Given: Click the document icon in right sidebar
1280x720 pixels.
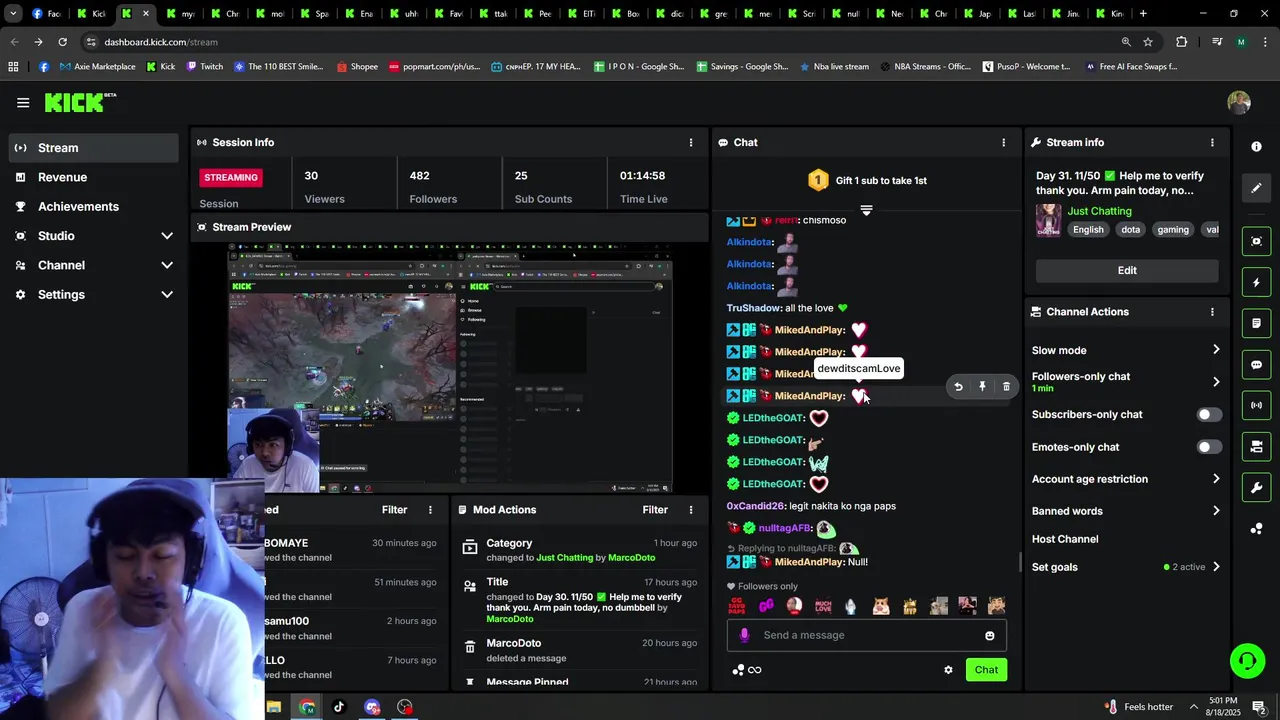Looking at the screenshot, I should 1256,323.
